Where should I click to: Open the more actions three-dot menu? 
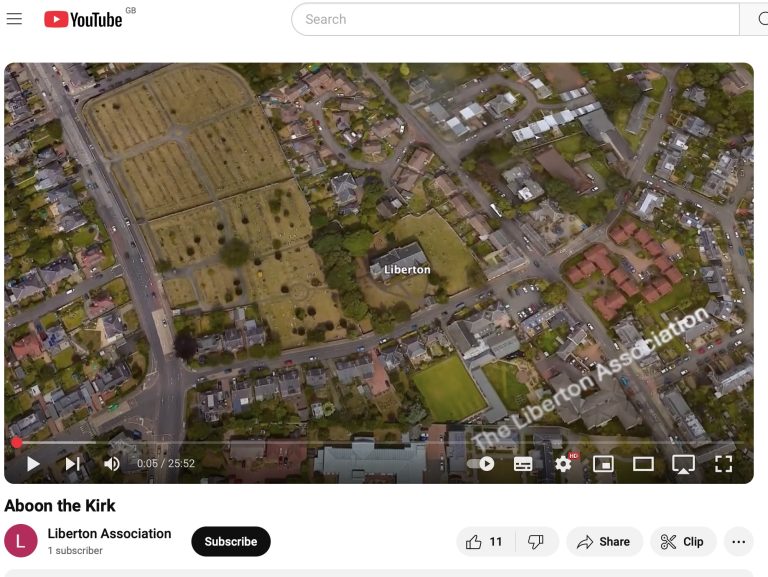click(739, 542)
